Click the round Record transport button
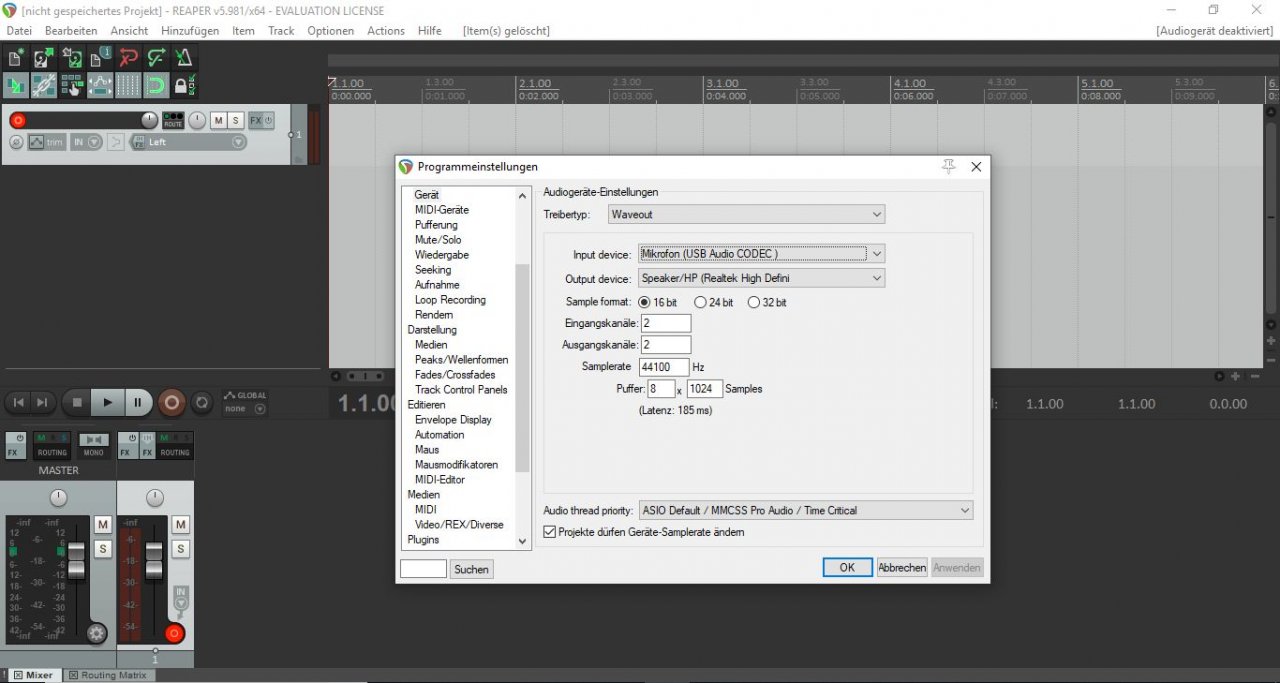 172,402
